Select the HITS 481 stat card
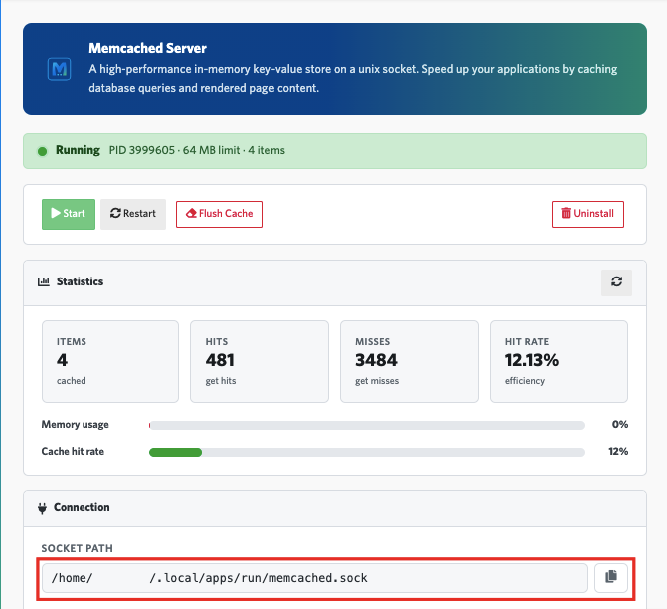 259,361
